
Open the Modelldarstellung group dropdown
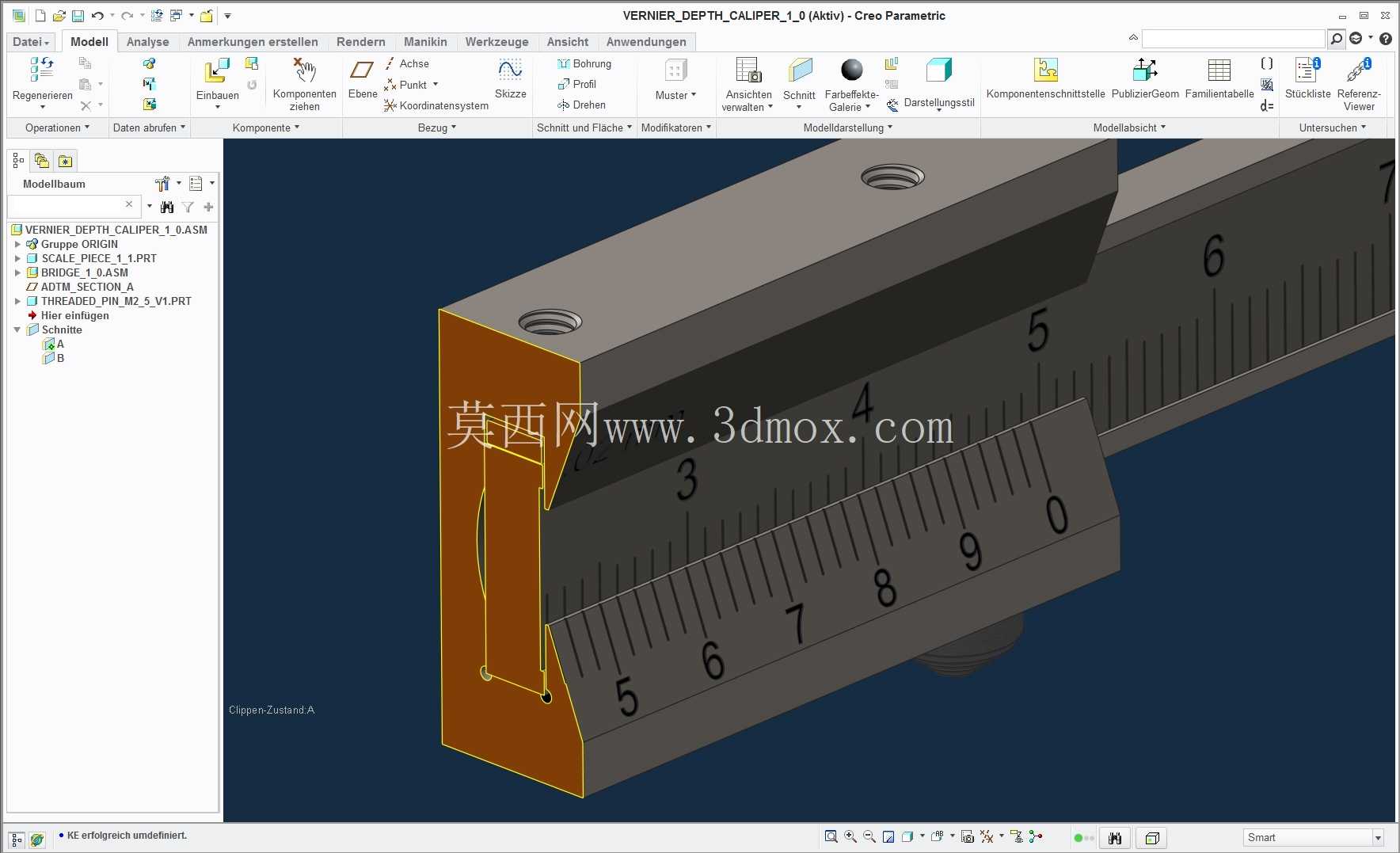coord(847,128)
